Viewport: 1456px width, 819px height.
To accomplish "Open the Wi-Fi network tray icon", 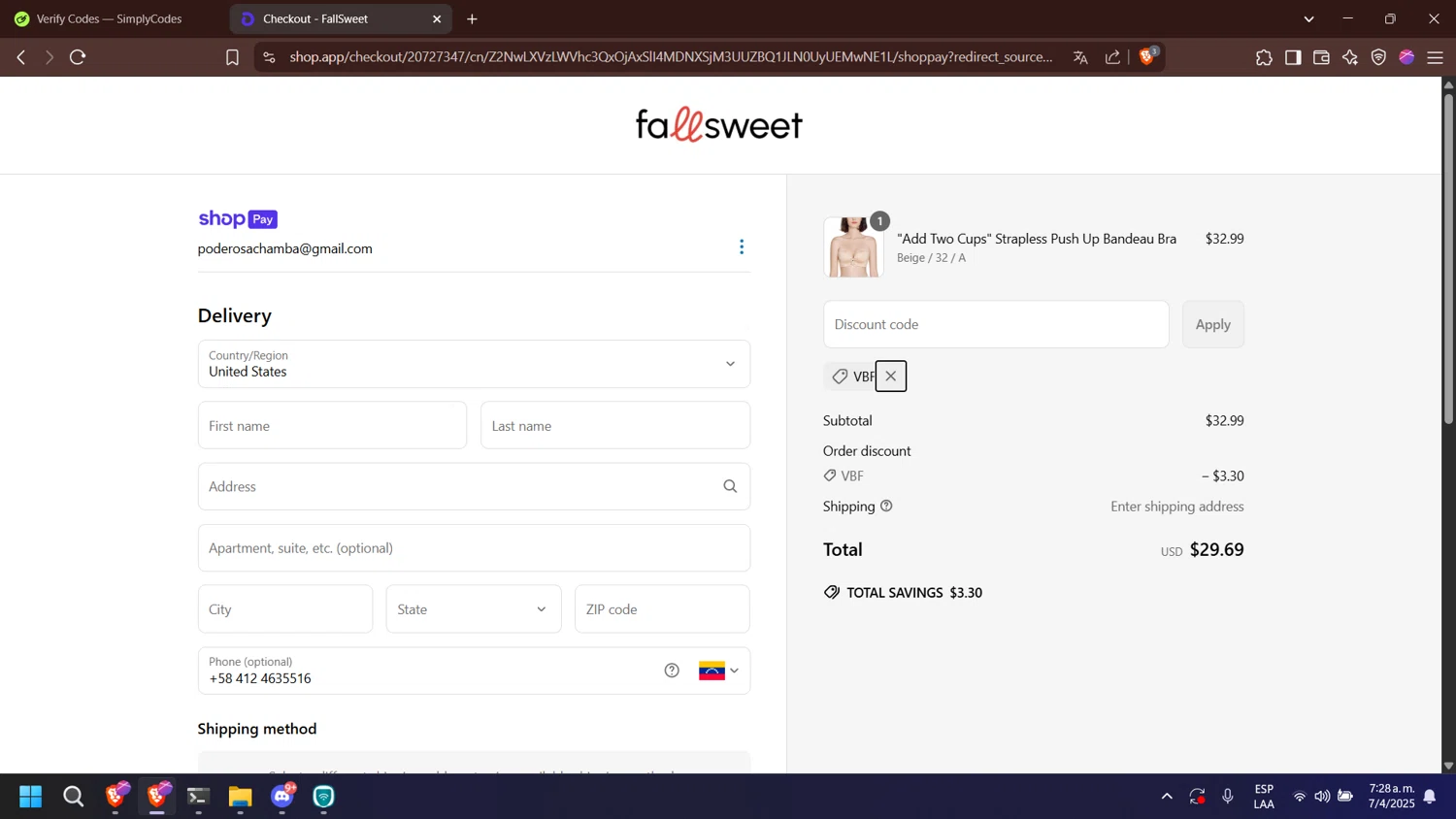I will pos(1300,797).
